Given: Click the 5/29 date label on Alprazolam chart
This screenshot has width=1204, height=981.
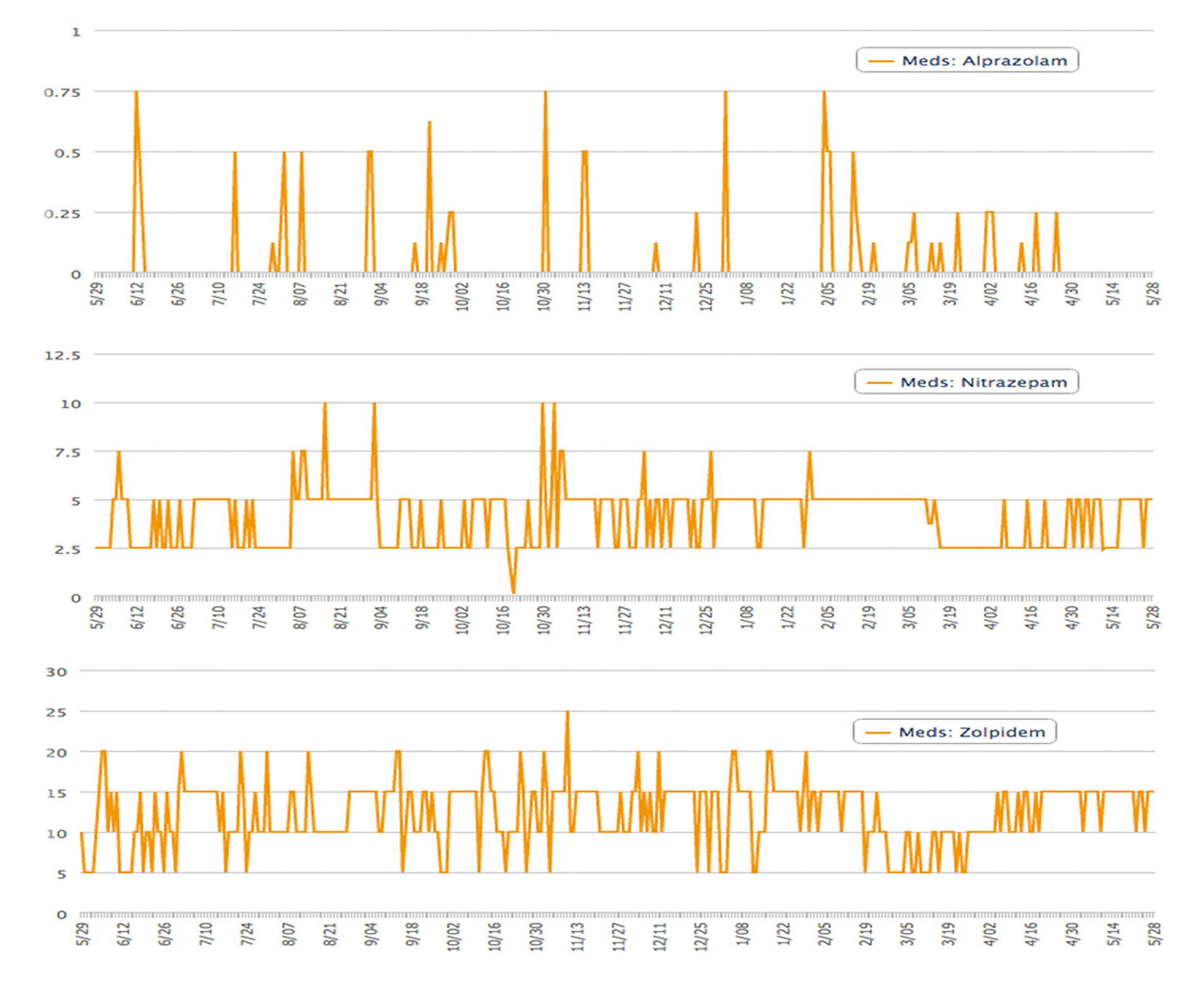Looking at the screenshot, I should (98, 294).
